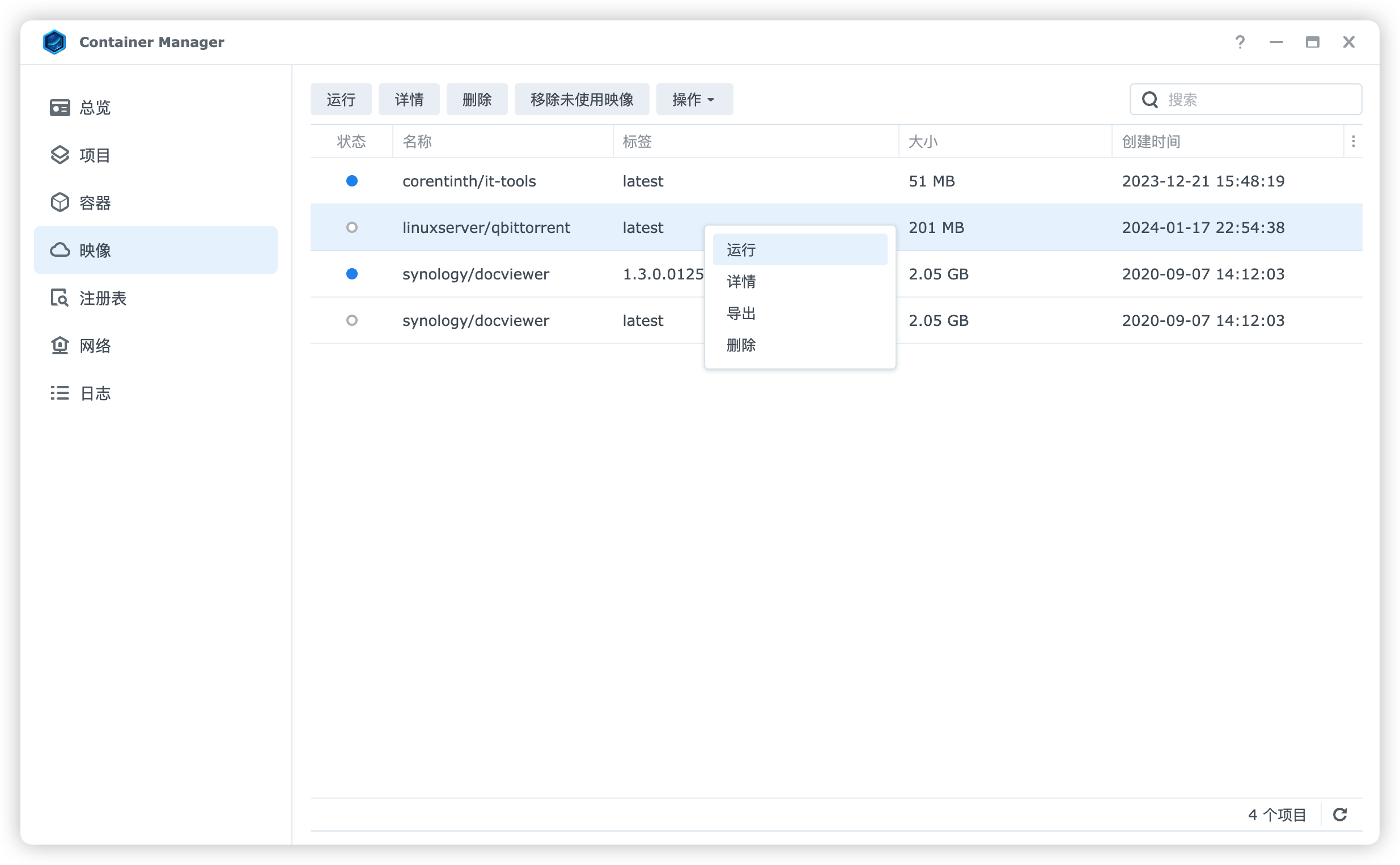
Task: Open column options three-dot menu
Action: tap(1352, 141)
